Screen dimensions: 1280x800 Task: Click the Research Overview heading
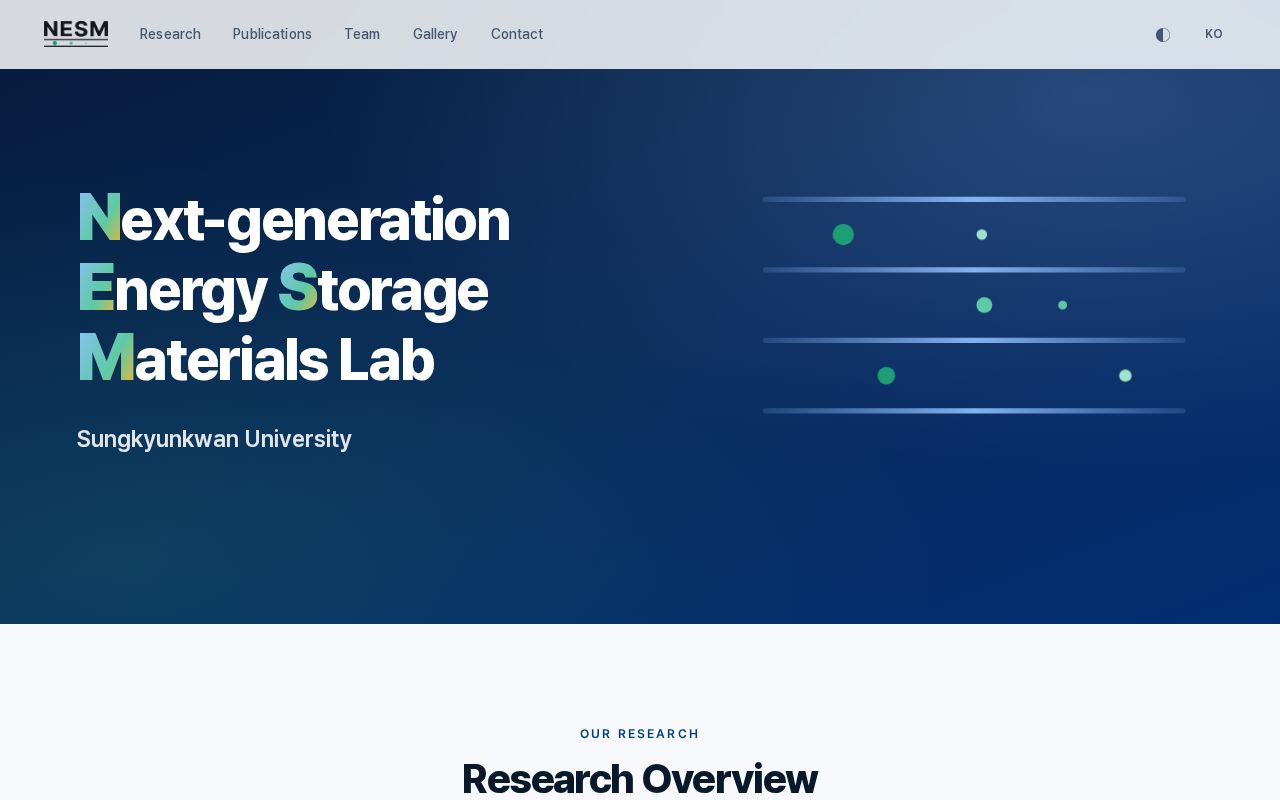(x=640, y=778)
